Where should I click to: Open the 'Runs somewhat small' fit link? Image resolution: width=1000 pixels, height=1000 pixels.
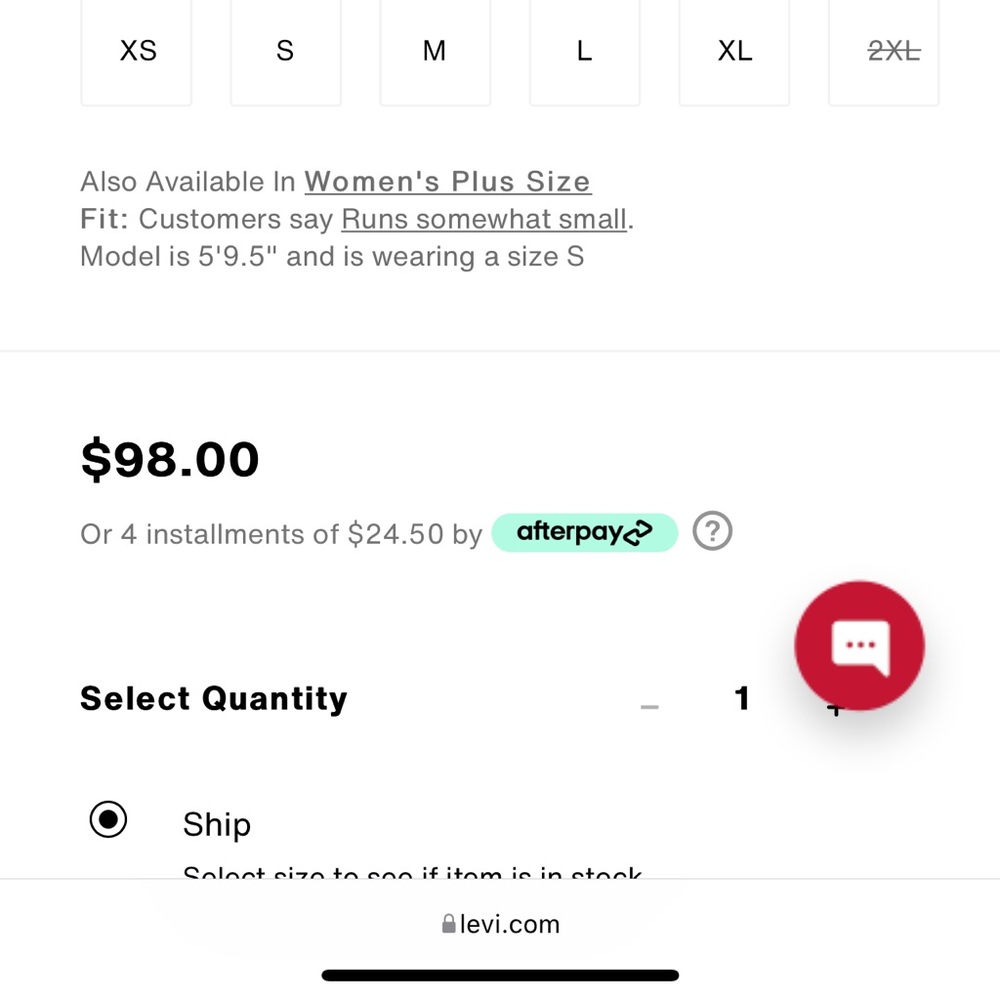point(485,219)
